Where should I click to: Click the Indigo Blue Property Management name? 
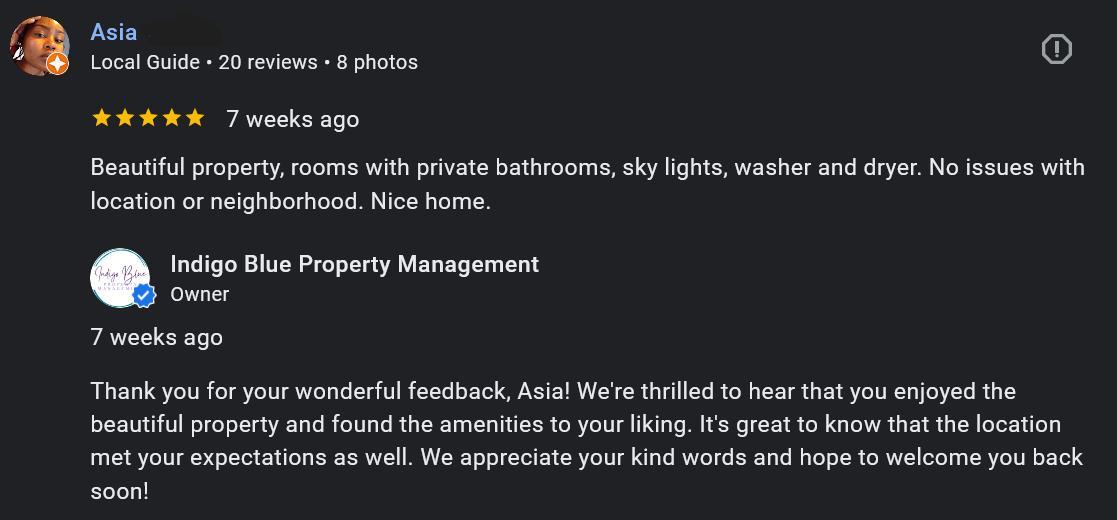[x=354, y=264]
